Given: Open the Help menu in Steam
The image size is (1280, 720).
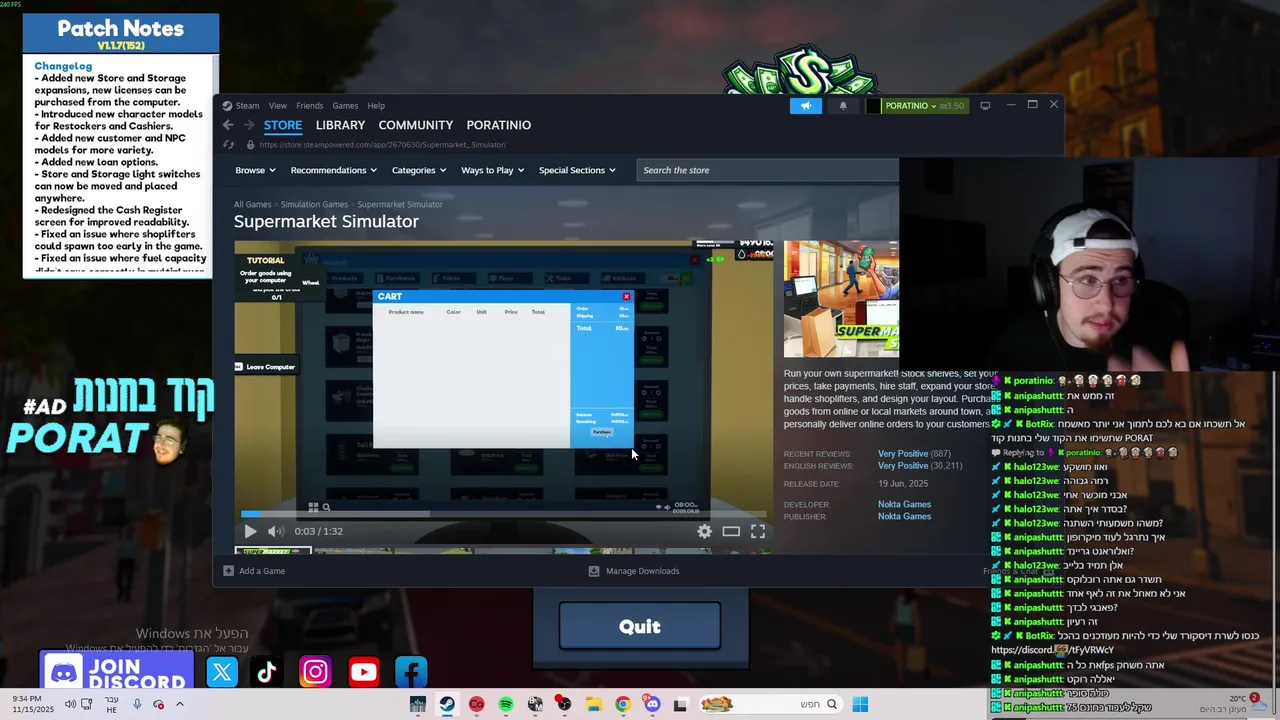Looking at the screenshot, I should pyautogui.click(x=376, y=105).
